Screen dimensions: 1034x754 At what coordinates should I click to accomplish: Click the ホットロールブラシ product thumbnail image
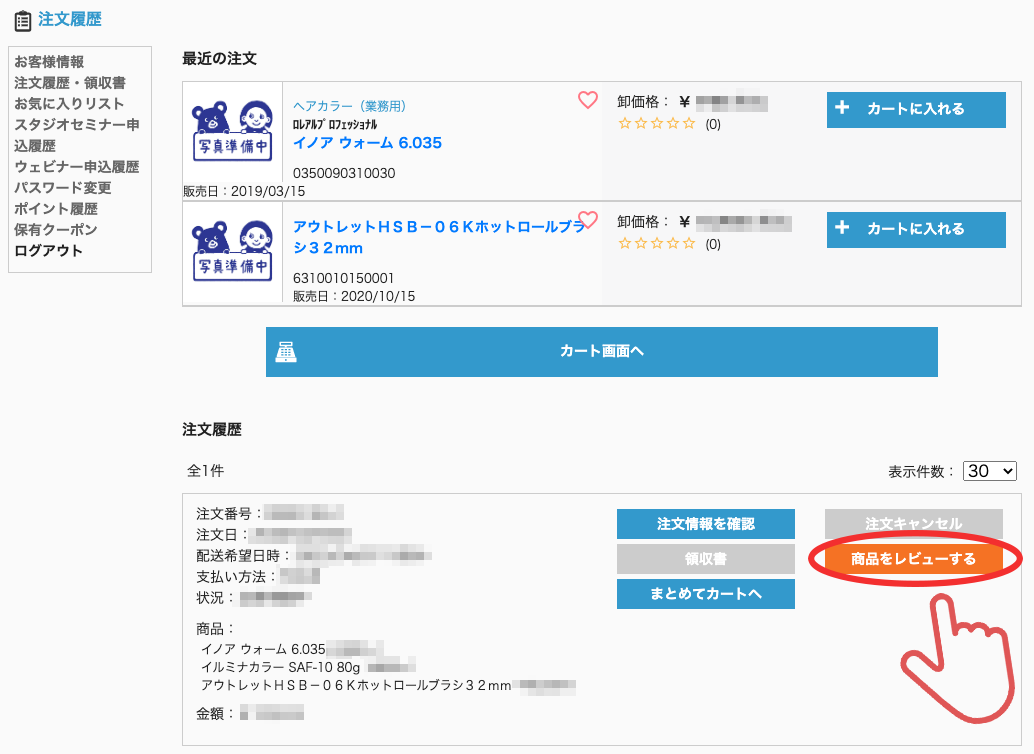[232, 252]
